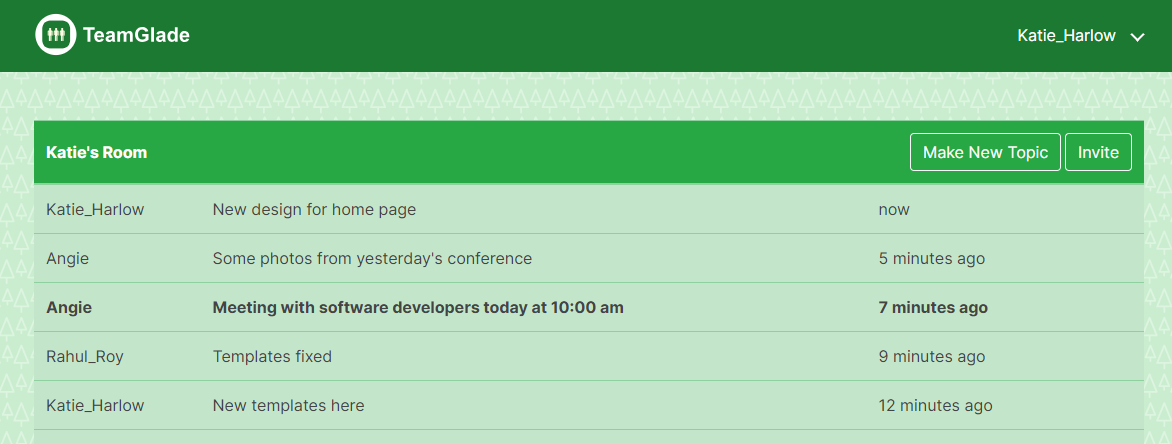Click the bold Angie author name
The width and height of the screenshot is (1172, 444).
(69, 308)
